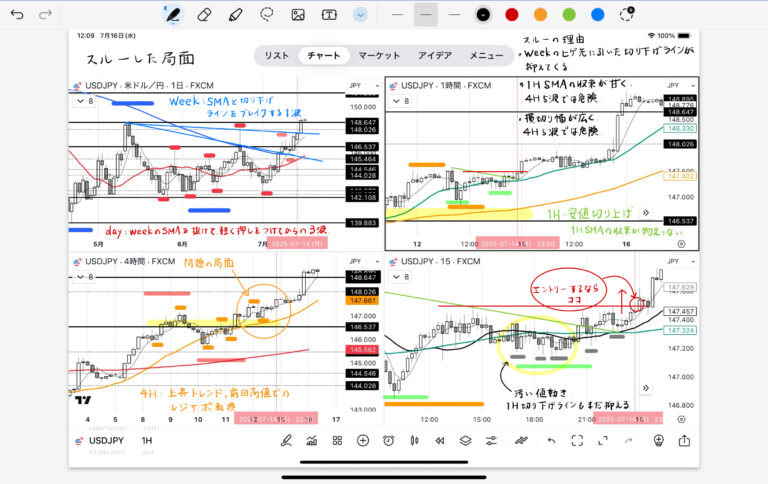Start bar replay with rewind icon

click(x=440, y=440)
